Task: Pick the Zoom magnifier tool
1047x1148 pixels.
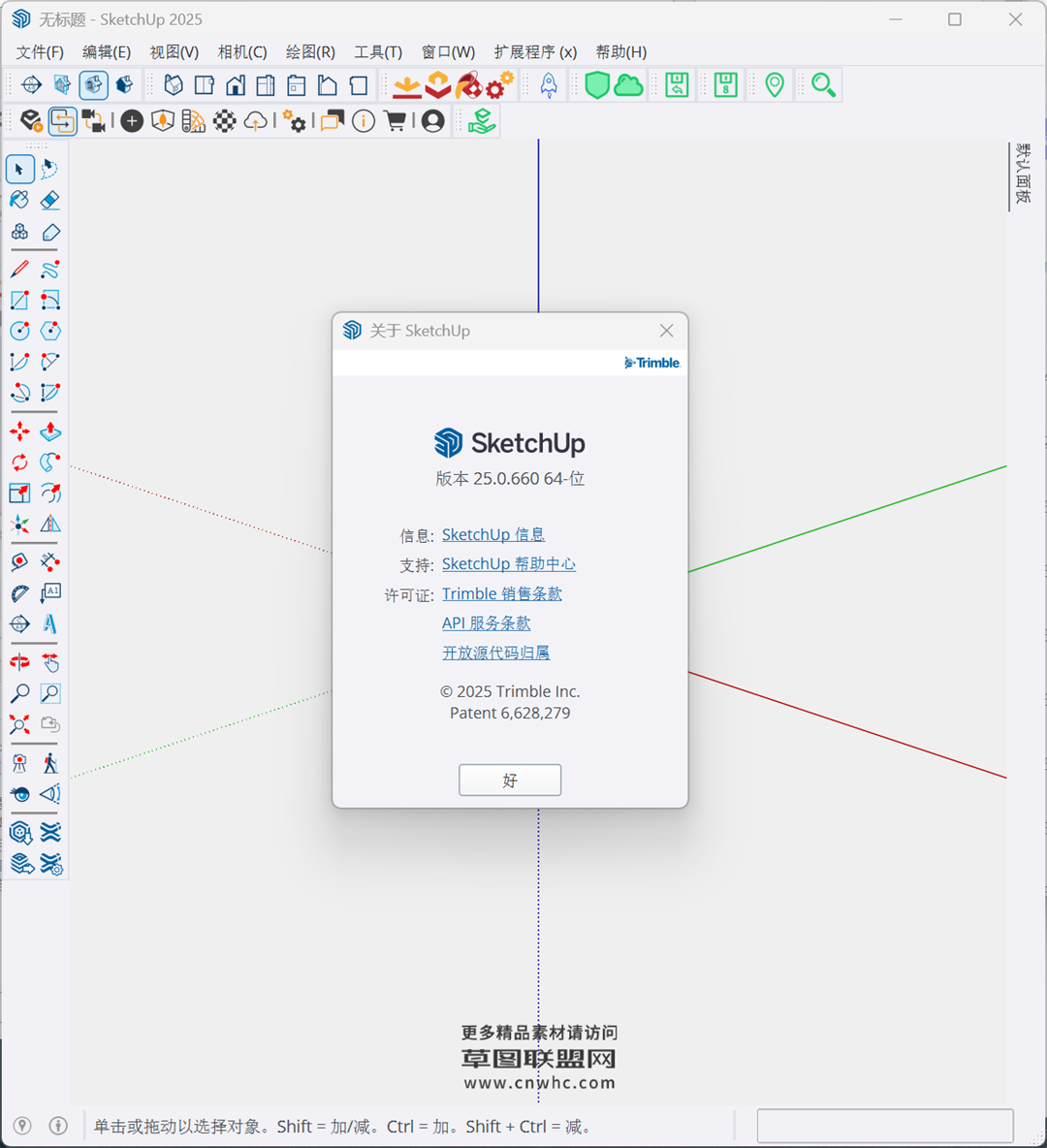Action: tap(19, 693)
